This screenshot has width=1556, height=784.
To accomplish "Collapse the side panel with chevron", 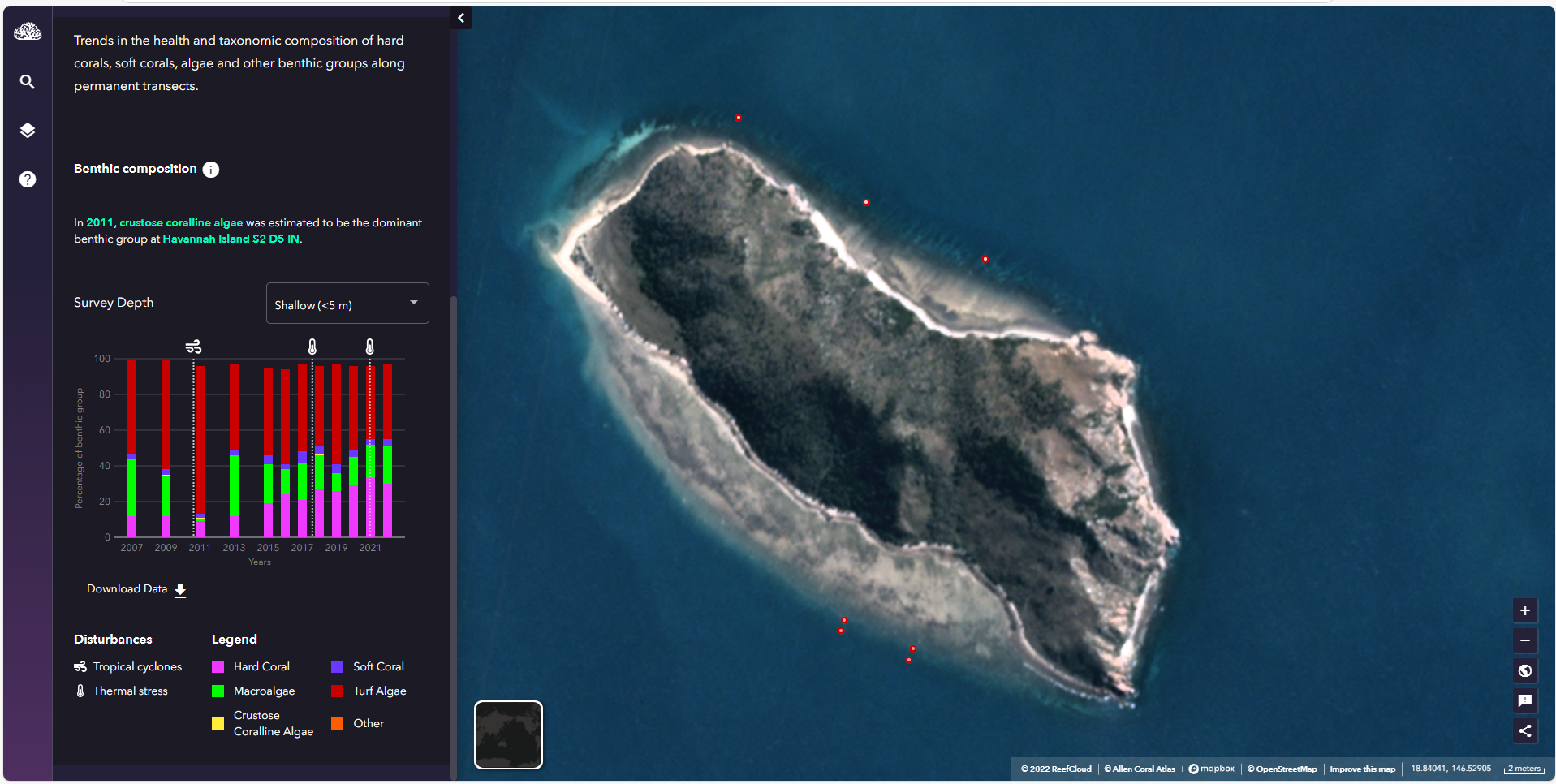I will pos(461,18).
